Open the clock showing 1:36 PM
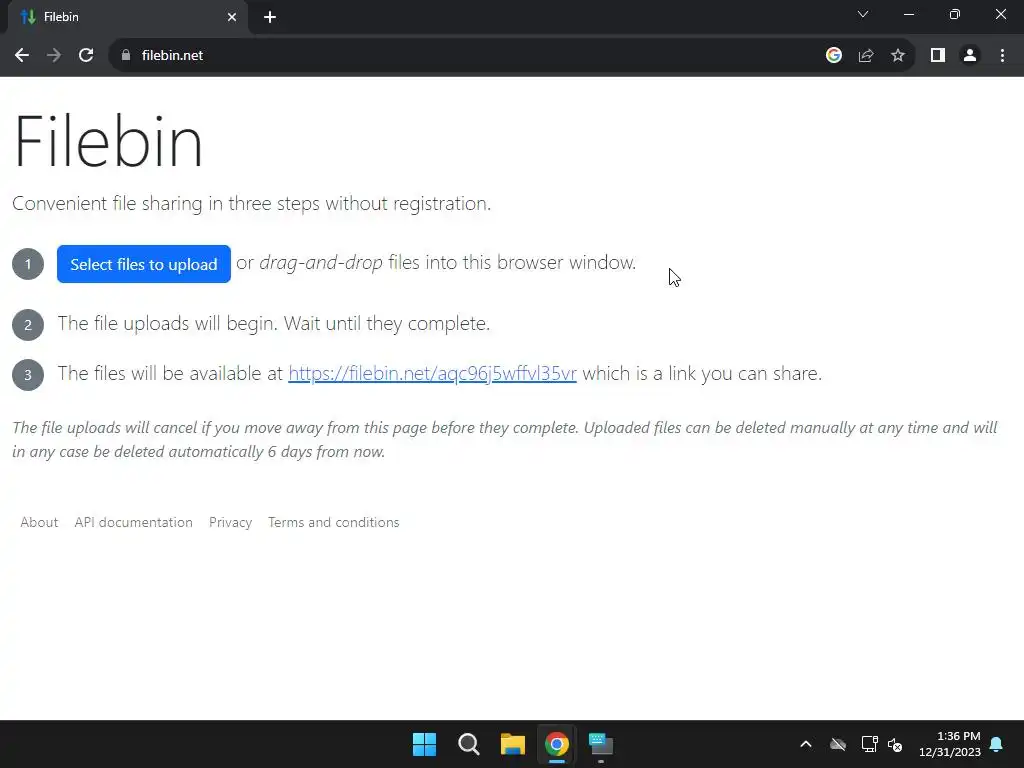Screen dimensions: 1024x768 tap(950, 744)
